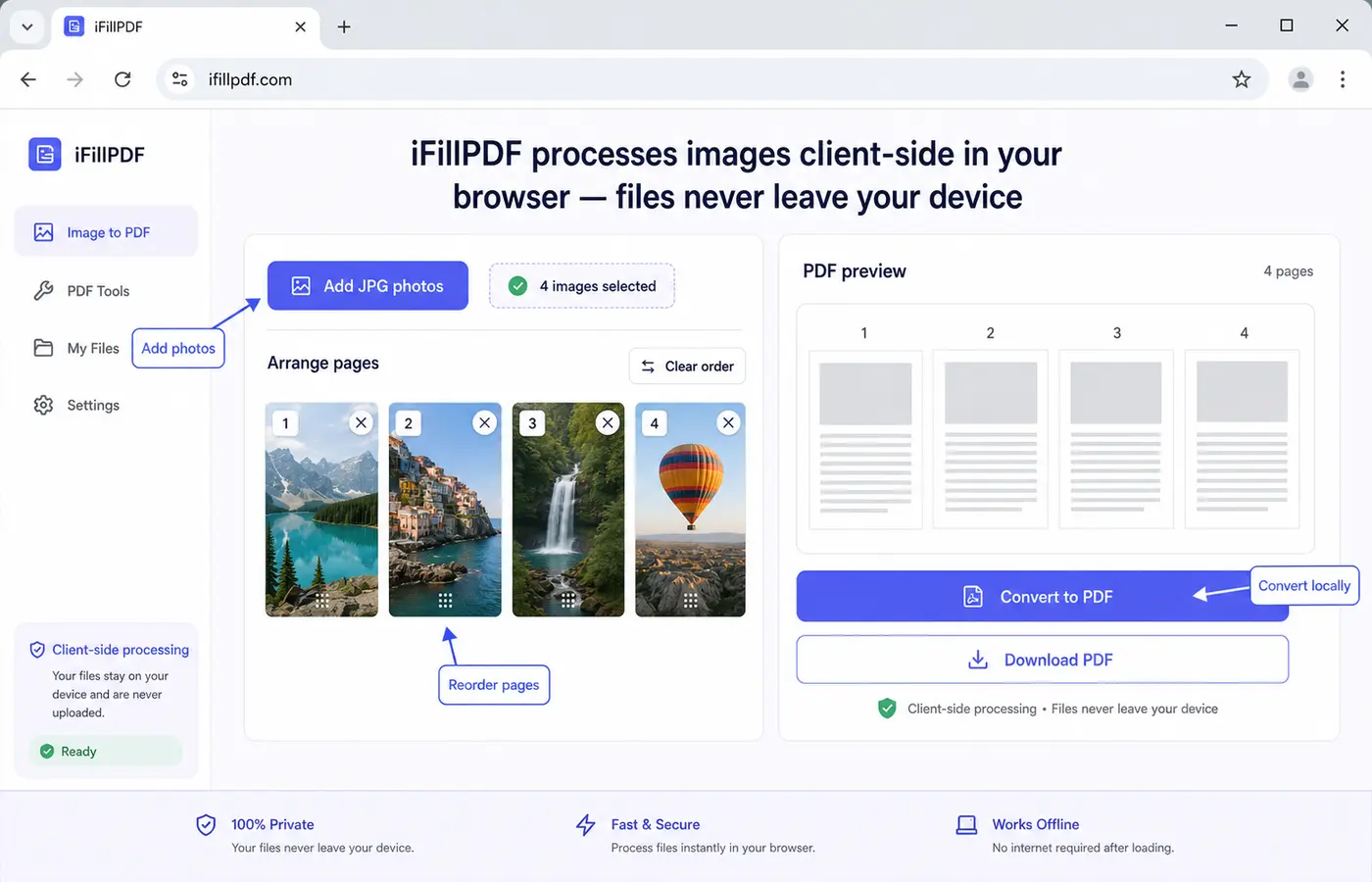The height and width of the screenshot is (882, 1372).
Task: Close the iFillPDF browser tab
Action: (x=300, y=26)
